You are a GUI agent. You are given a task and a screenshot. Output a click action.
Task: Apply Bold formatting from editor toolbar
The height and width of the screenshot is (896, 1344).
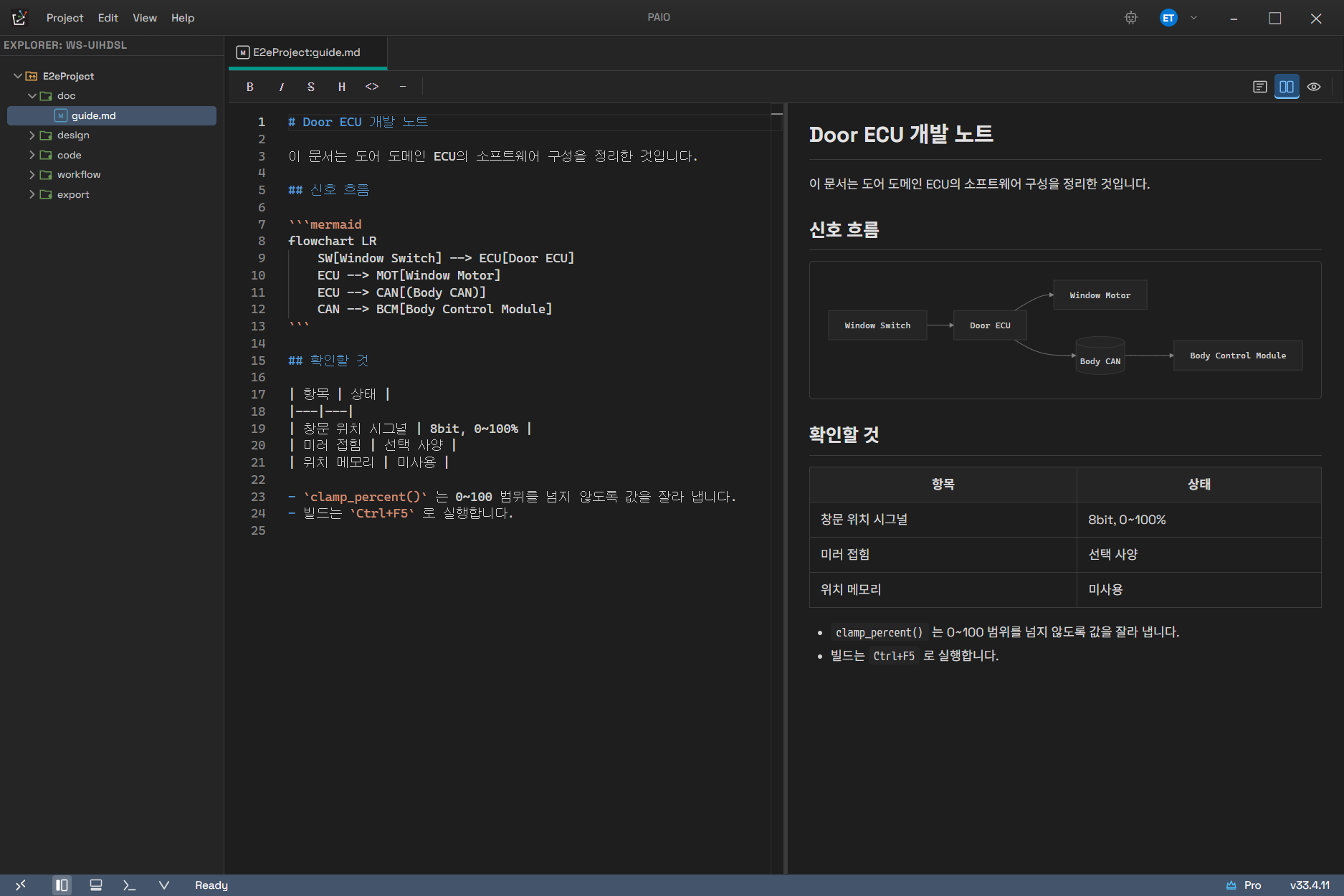point(250,87)
